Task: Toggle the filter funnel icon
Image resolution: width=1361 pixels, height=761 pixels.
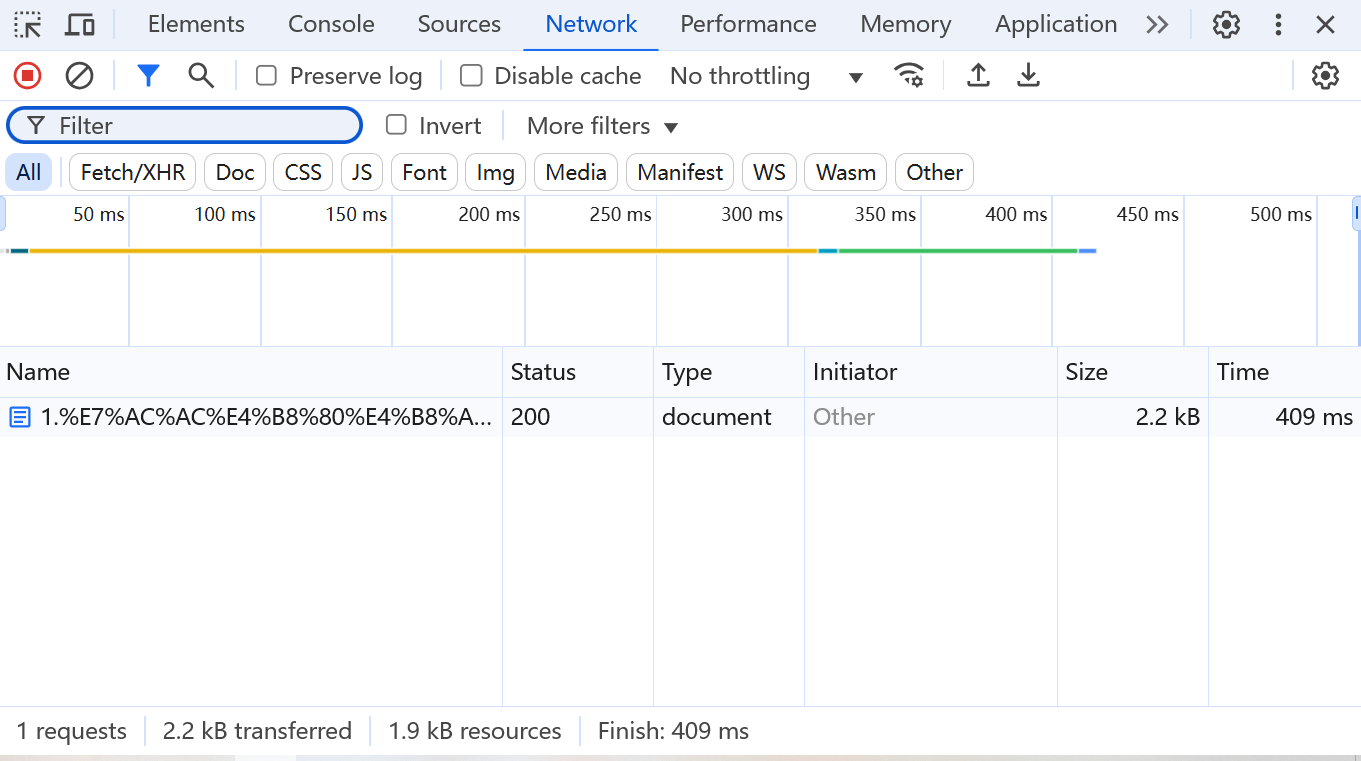Action: [148, 75]
